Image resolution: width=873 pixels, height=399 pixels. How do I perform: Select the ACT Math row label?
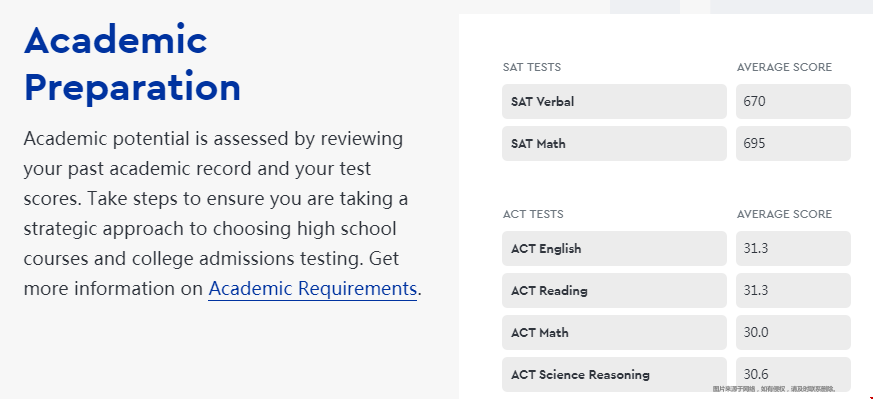(x=614, y=332)
